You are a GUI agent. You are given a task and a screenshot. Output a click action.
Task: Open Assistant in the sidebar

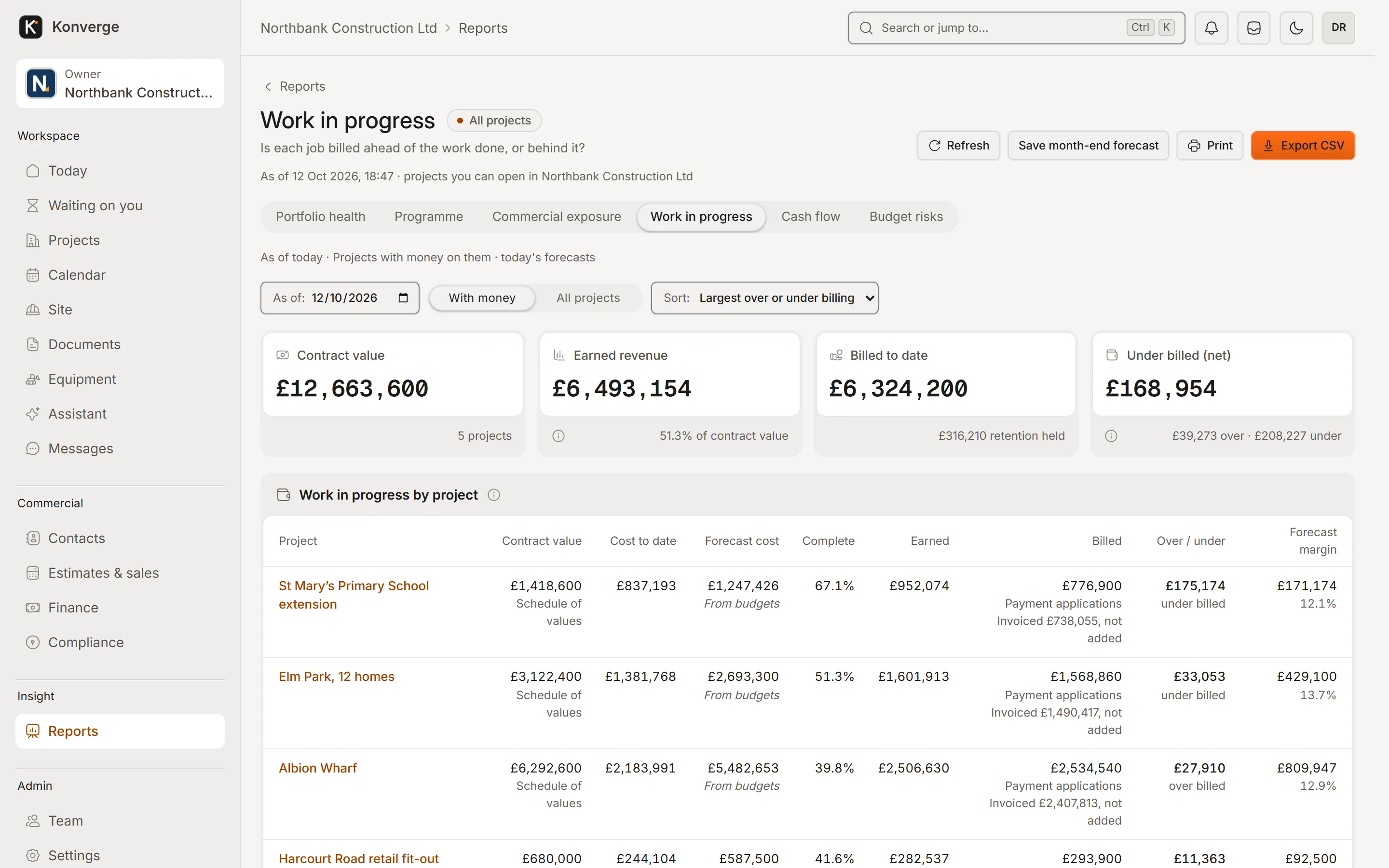(x=120, y=414)
